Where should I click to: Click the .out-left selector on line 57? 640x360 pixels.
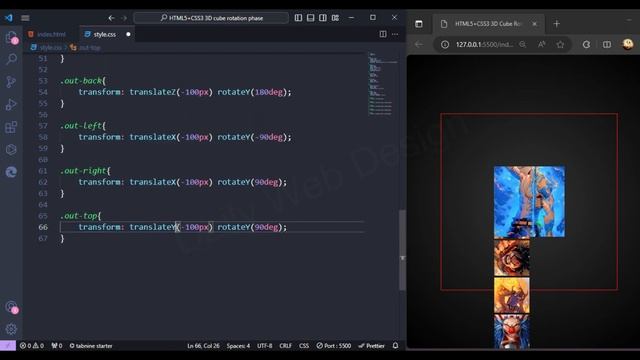point(81,126)
